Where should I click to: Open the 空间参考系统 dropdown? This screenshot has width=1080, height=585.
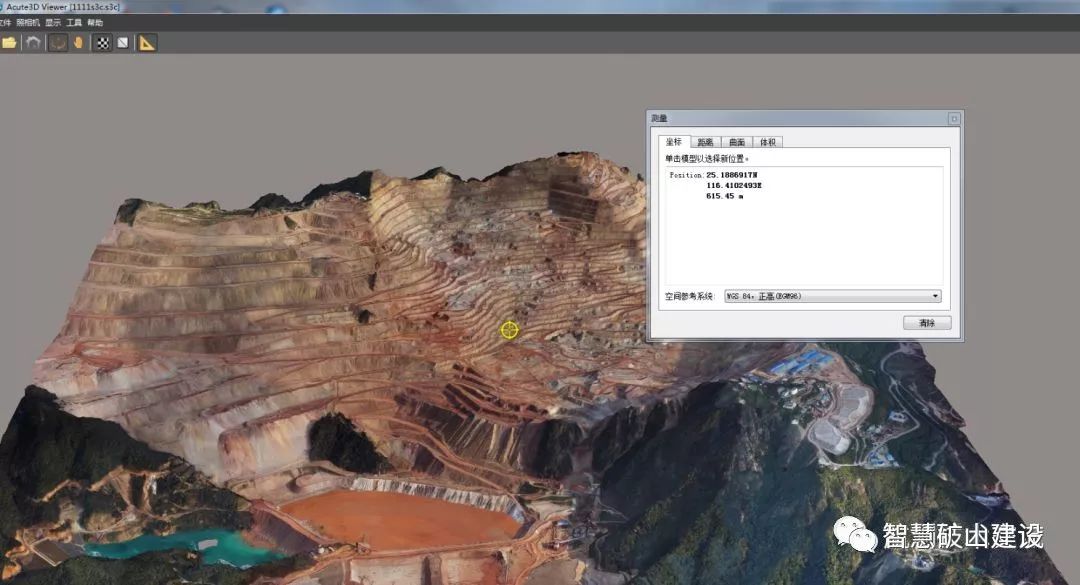(x=832, y=296)
